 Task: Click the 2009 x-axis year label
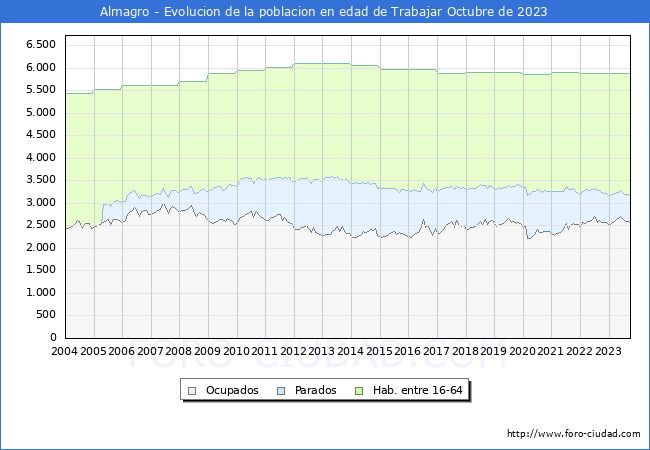(x=208, y=351)
